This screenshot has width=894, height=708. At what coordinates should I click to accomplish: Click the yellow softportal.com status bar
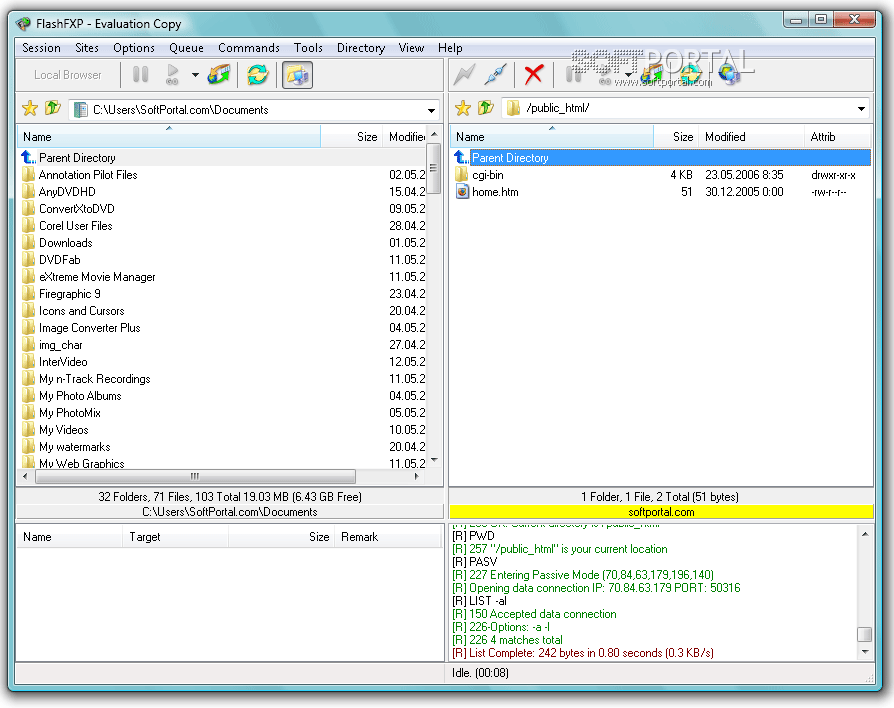click(661, 512)
